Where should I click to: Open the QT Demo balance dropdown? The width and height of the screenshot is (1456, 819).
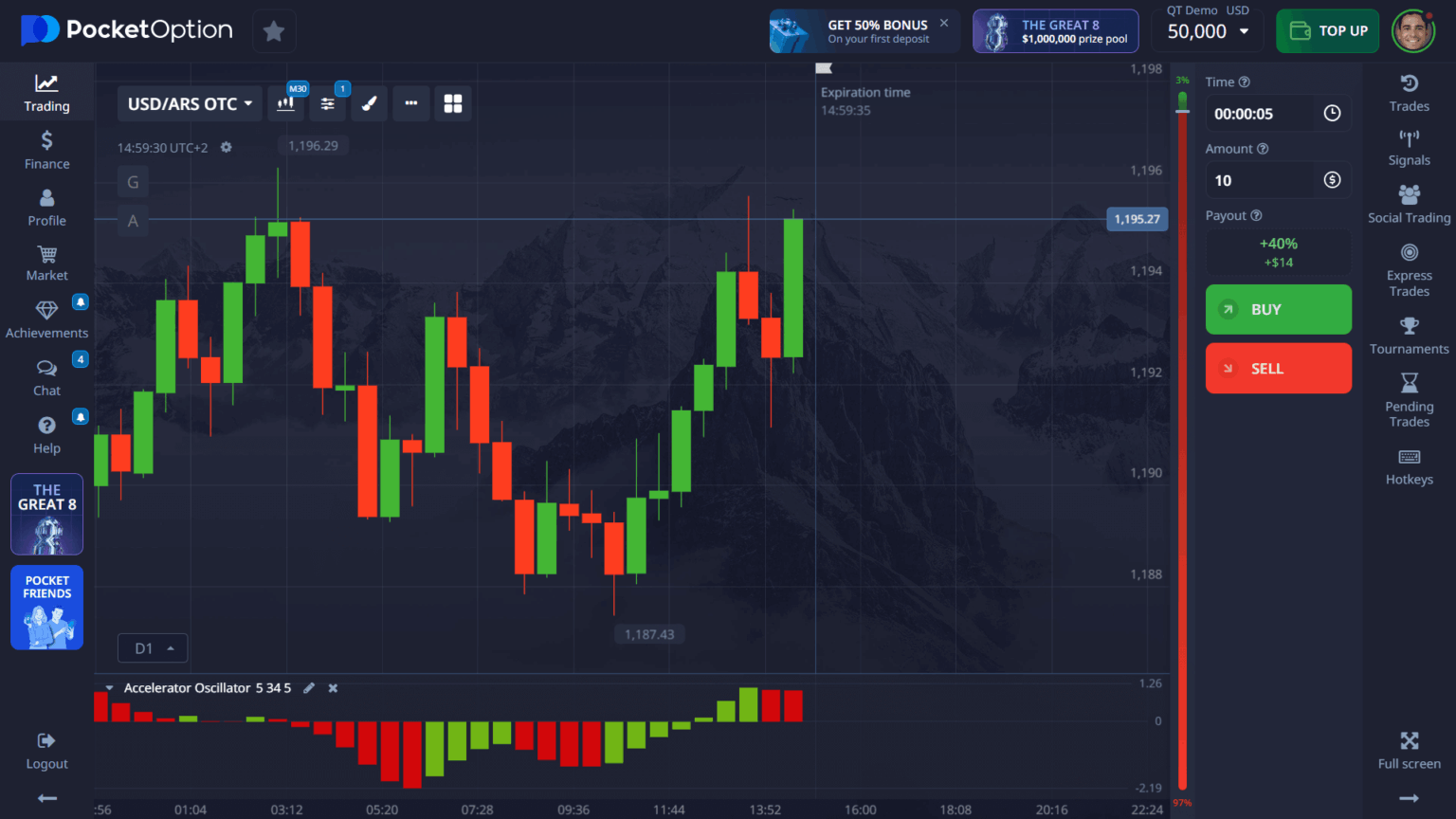(1208, 29)
